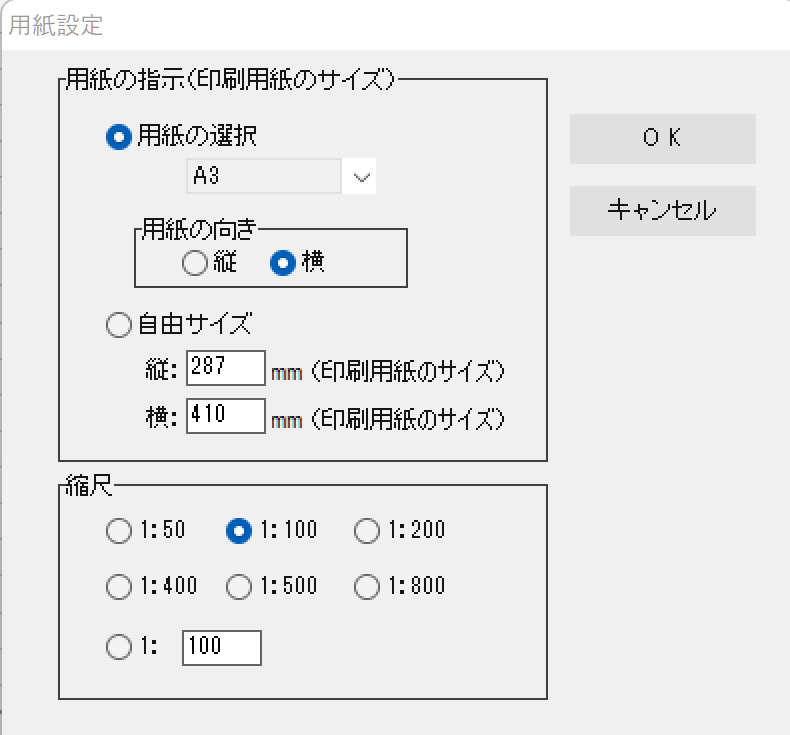This screenshot has width=790, height=735.
Task: Choose 横 landscape orientation
Action: click(x=283, y=263)
